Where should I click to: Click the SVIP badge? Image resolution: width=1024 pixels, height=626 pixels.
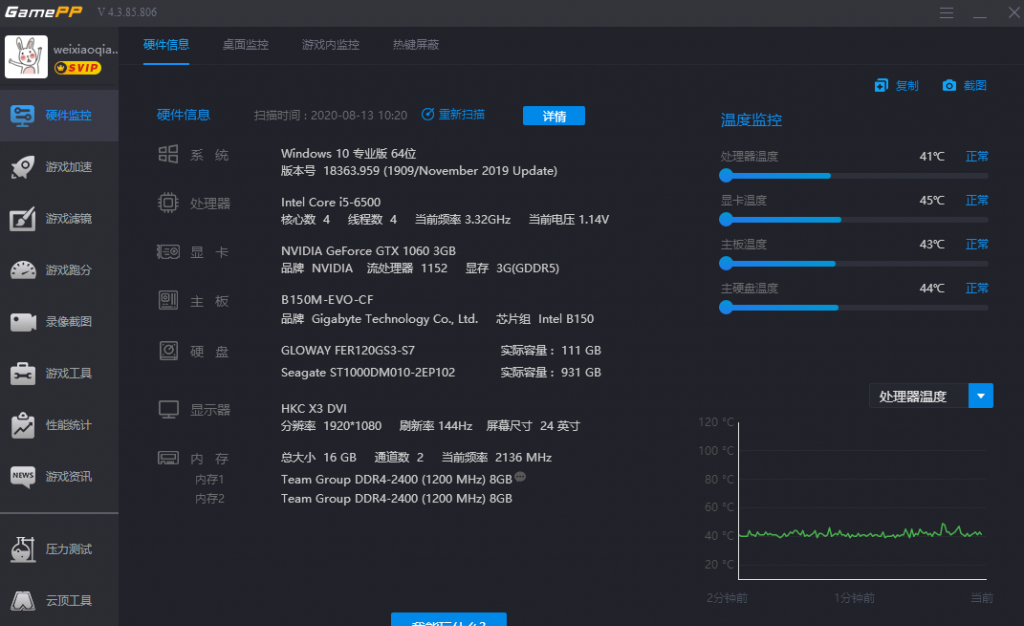coord(78,68)
